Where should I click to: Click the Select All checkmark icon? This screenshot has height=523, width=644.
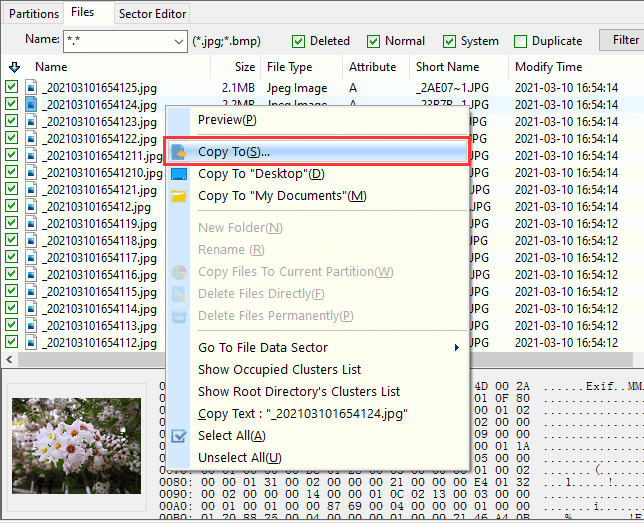[x=179, y=436]
